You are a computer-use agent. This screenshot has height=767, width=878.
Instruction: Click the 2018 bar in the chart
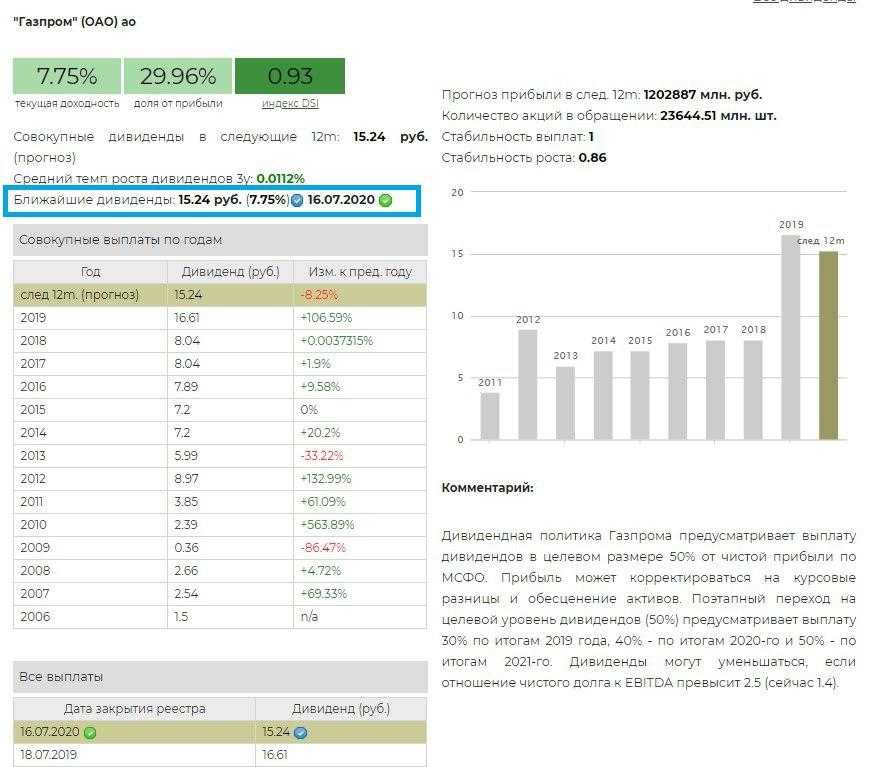(753, 390)
